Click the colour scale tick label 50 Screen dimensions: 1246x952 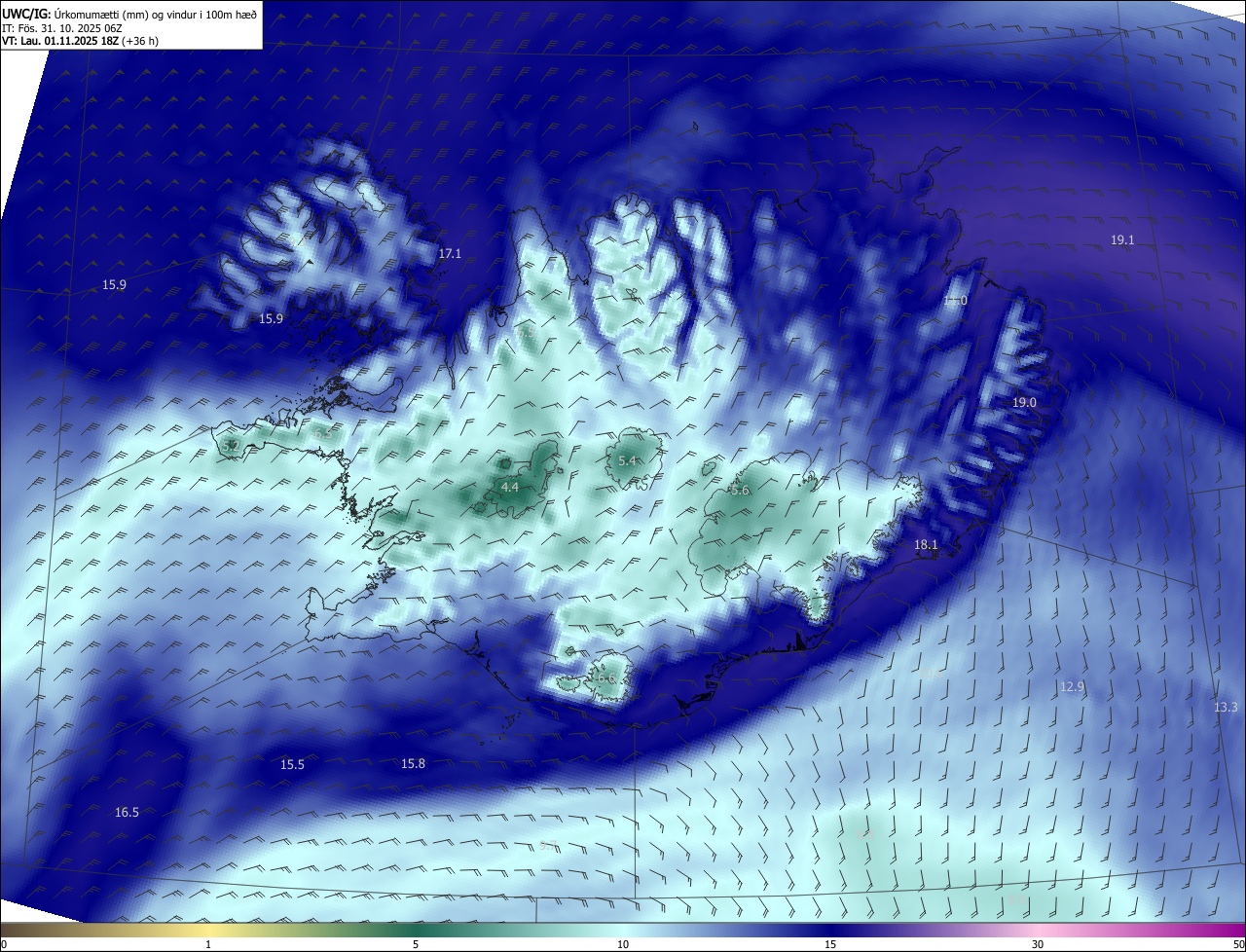pos(1238,944)
